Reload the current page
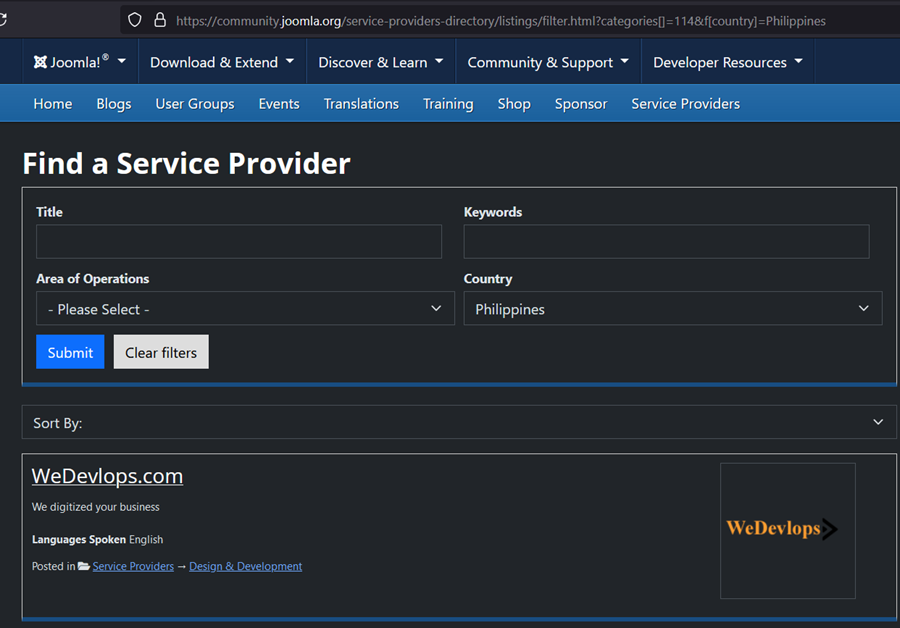 (x=10, y=20)
